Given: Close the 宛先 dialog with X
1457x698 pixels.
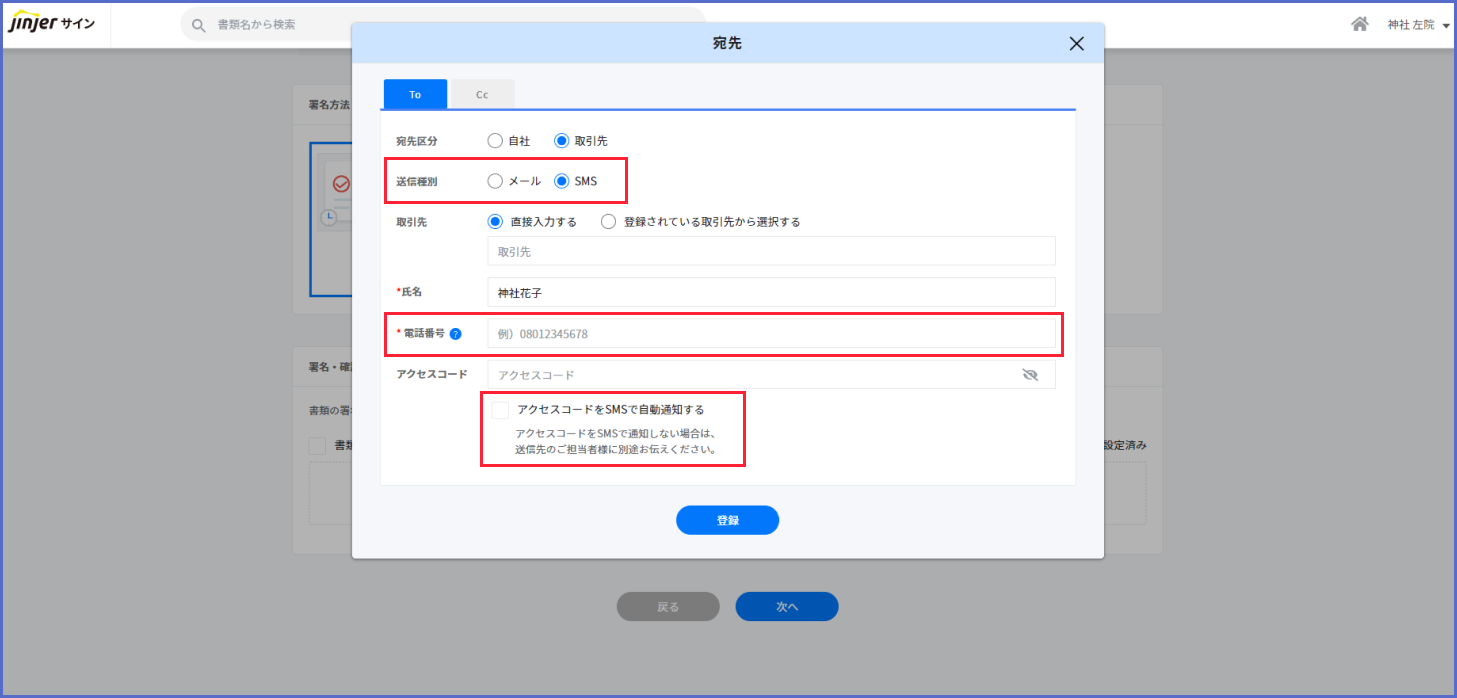Looking at the screenshot, I should point(1076,44).
